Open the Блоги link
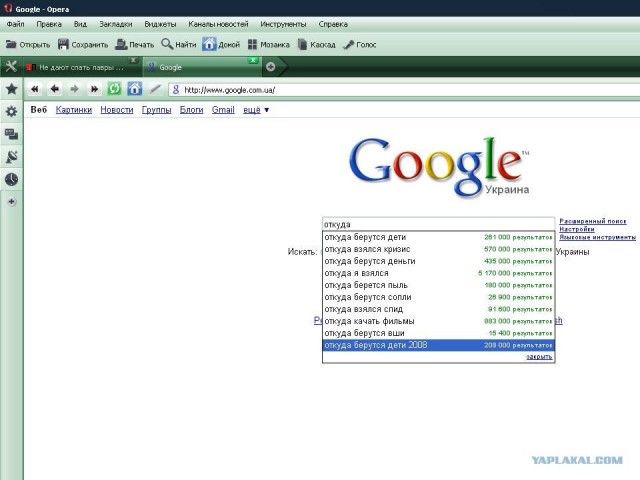The height and width of the screenshot is (480, 640). 191,110
